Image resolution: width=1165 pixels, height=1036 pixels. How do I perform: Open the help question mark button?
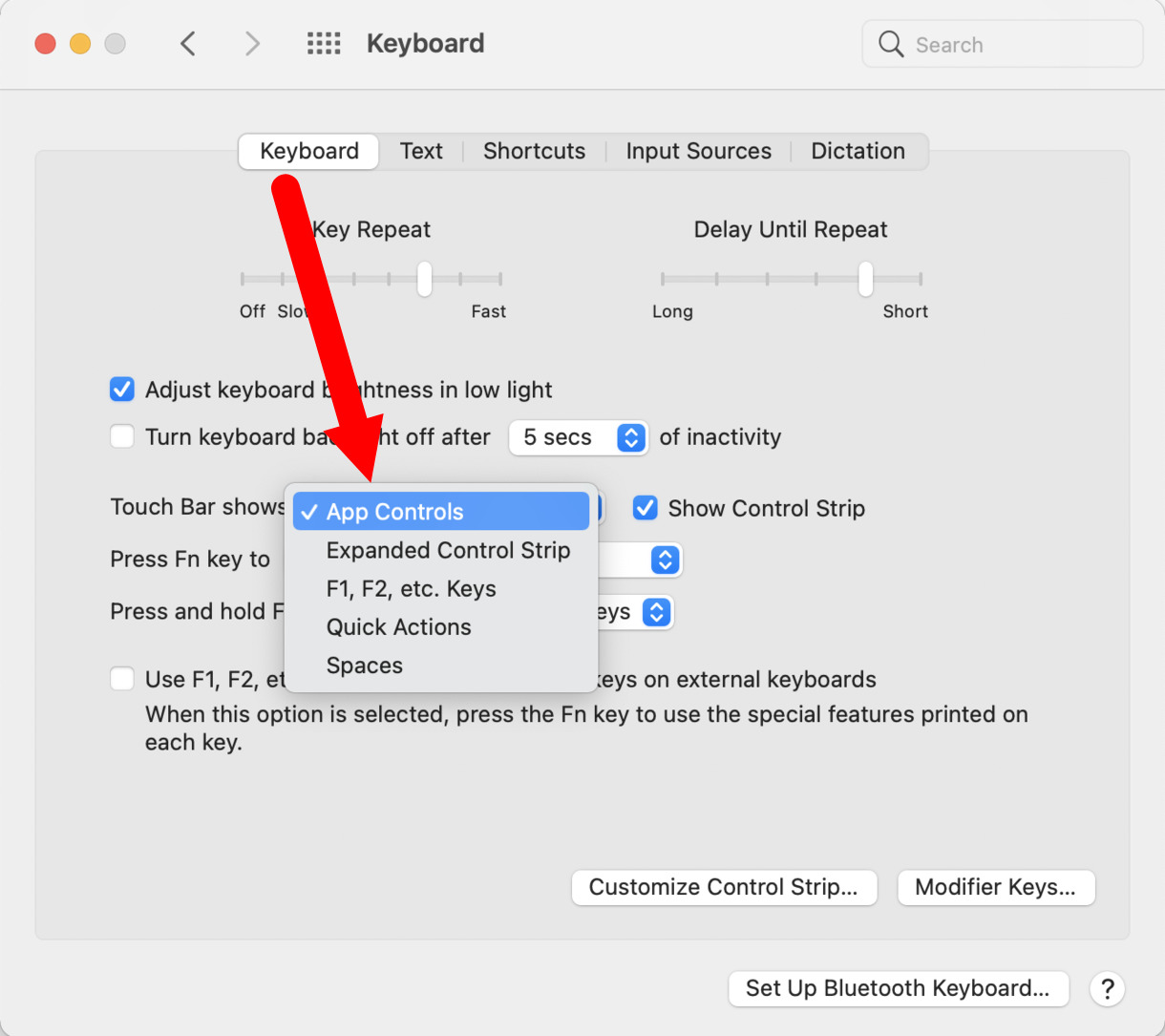pyautogui.click(x=1107, y=989)
